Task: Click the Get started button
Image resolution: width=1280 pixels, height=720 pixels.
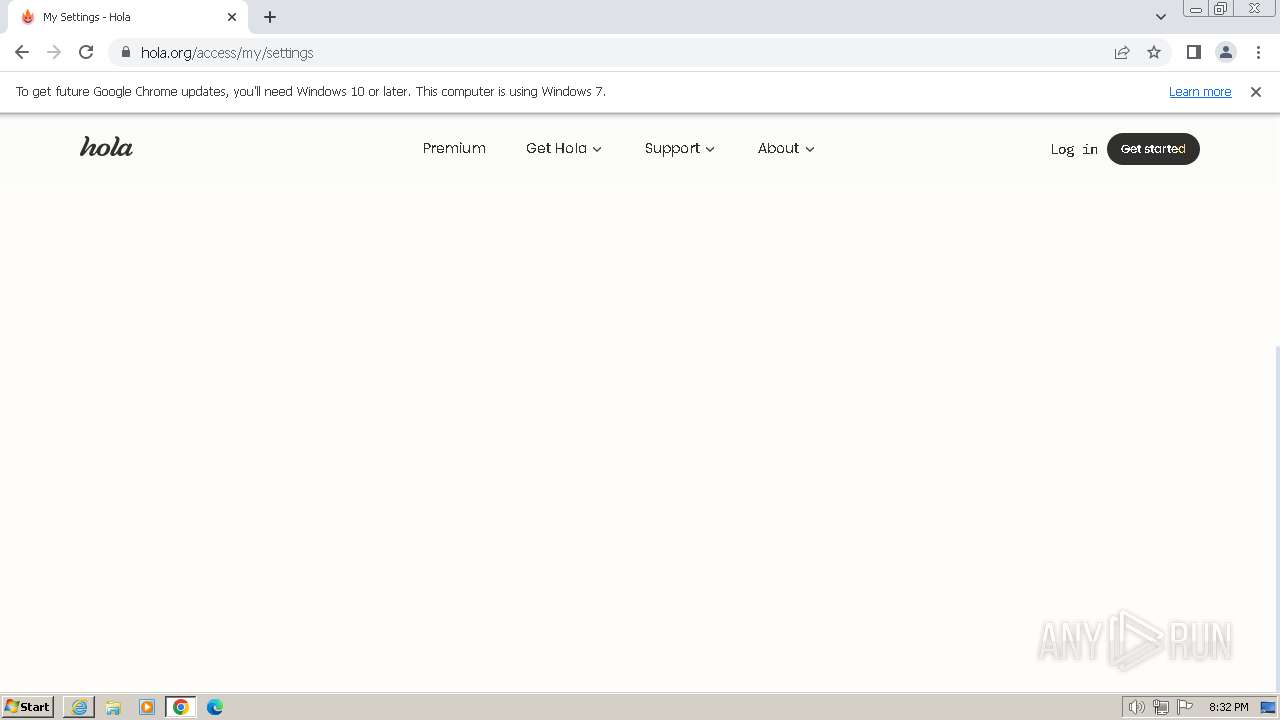Action: [1153, 148]
